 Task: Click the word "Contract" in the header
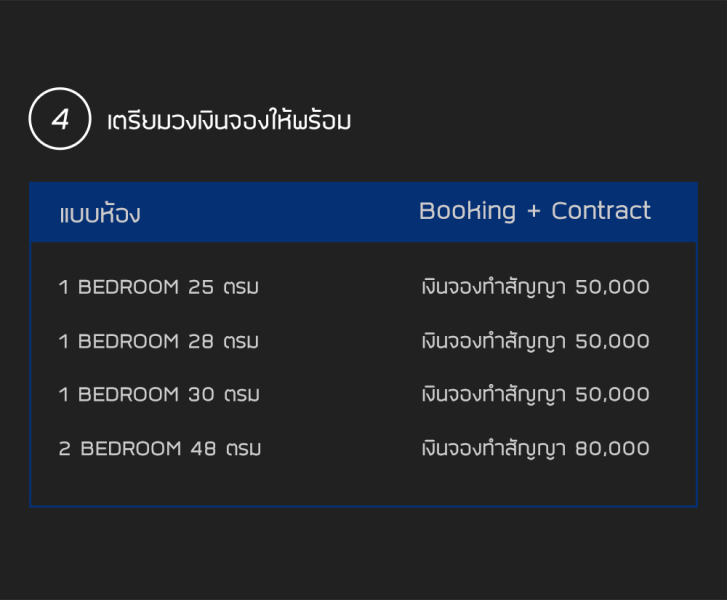601,211
